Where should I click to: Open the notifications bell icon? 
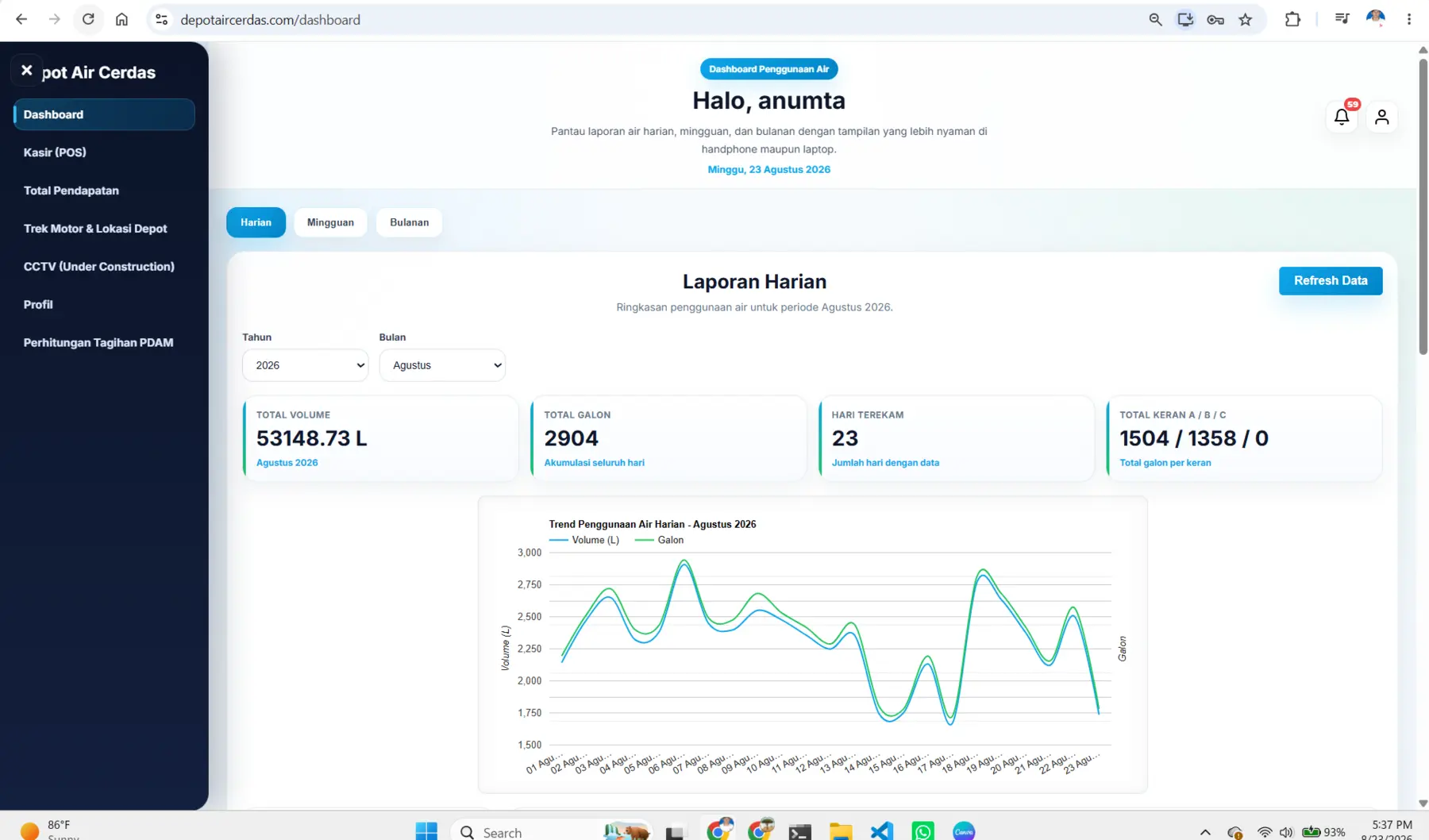(x=1342, y=118)
